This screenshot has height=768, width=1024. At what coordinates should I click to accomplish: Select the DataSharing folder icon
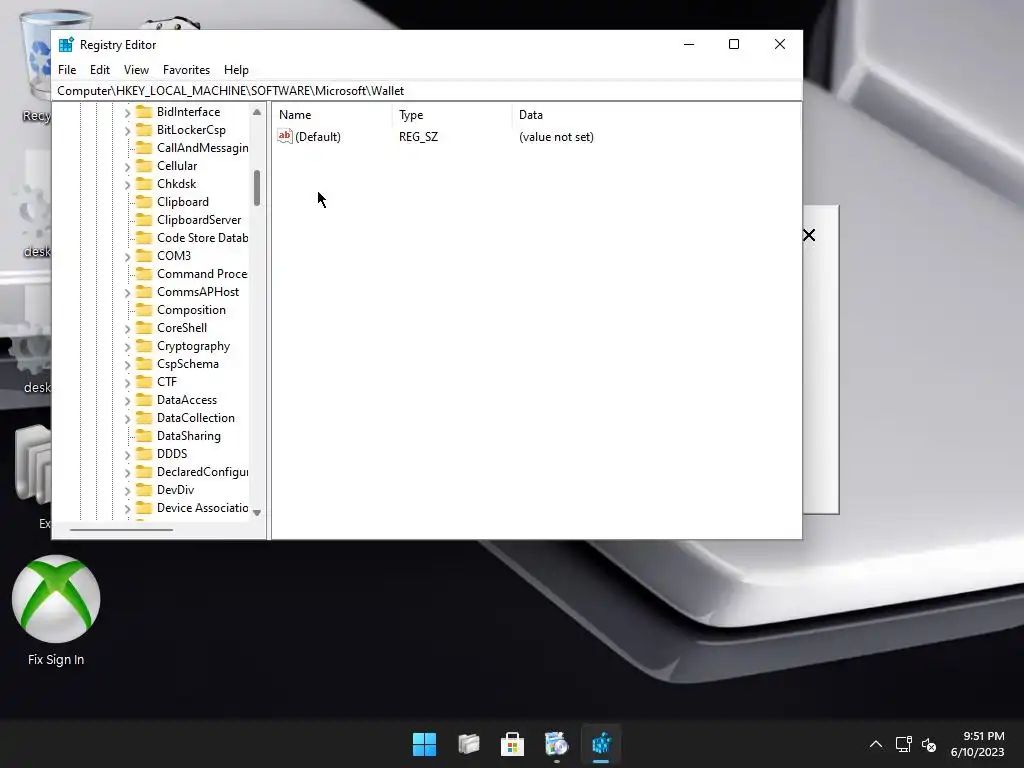[x=144, y=436]
